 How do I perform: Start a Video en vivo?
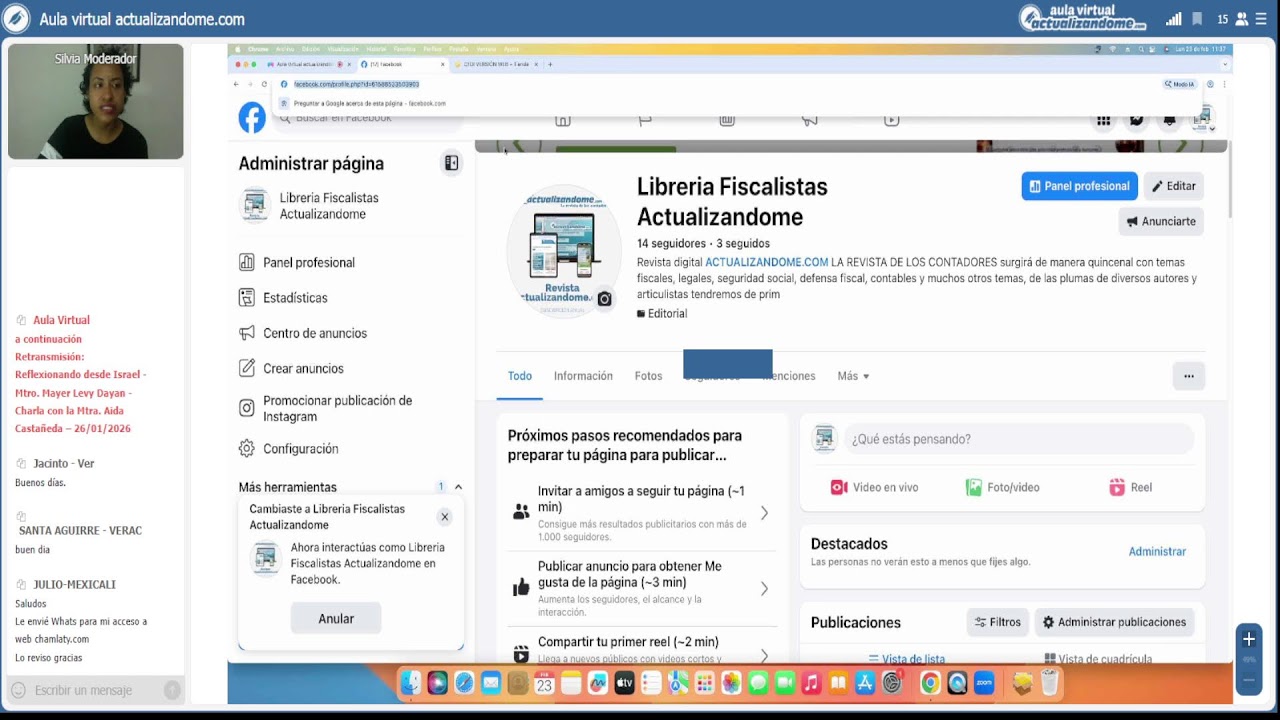click(x=874, y=487)
